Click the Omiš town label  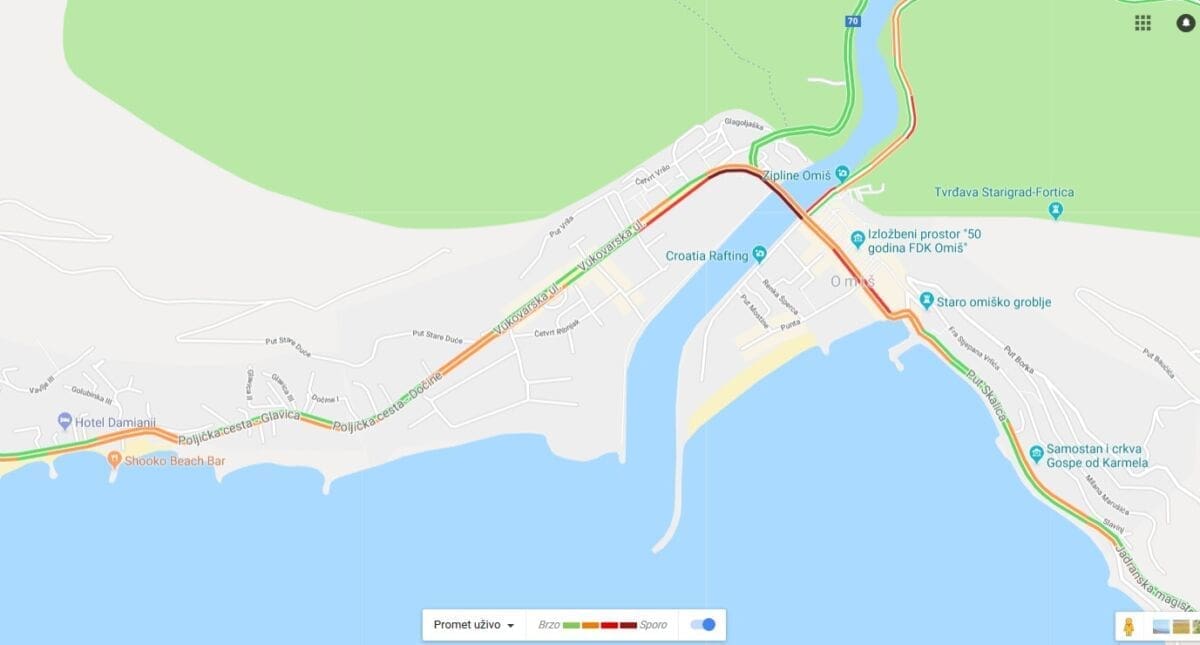pyautogui.click(x=853, y=281)
